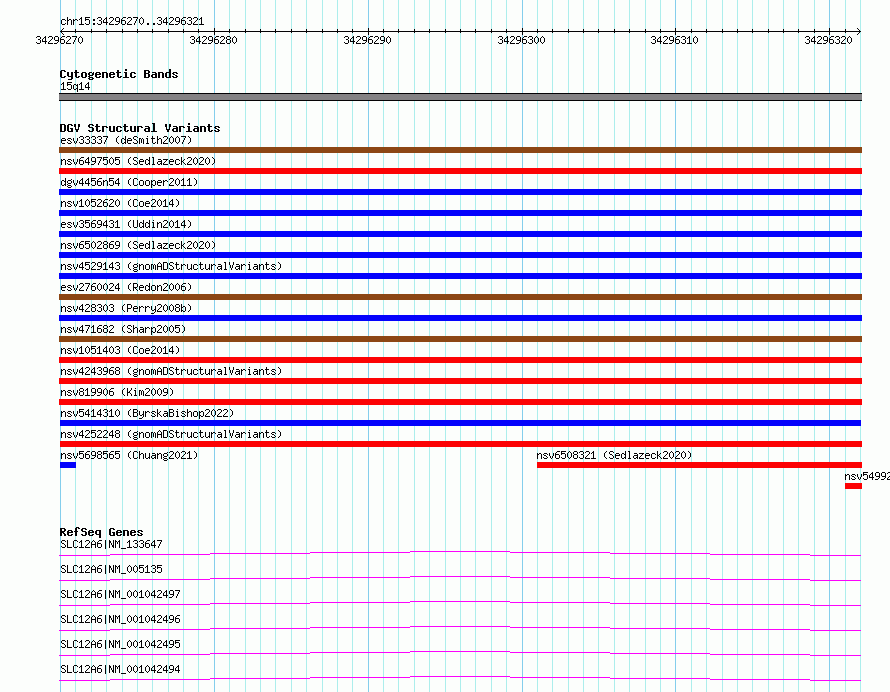This screenshot has height=692, width=890.
Task: Click the small red nsv54992 bar
Action: (853, 486)
